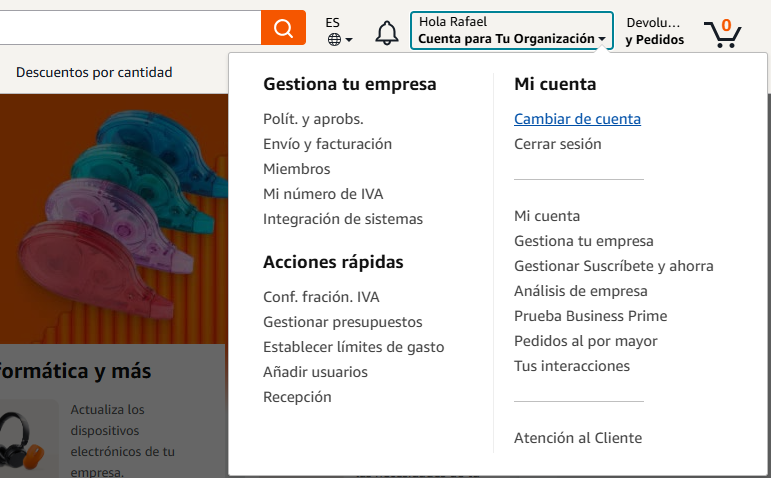Select Gestiona tu empresa in right column
The width and height of the screenshot is (771, 478).
(584, 241)
